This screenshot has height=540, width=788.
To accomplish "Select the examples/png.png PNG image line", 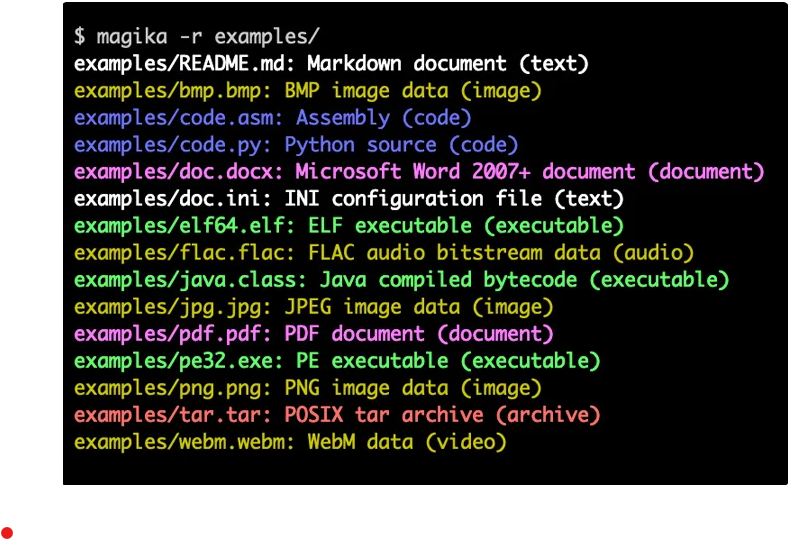I will 308,388.
